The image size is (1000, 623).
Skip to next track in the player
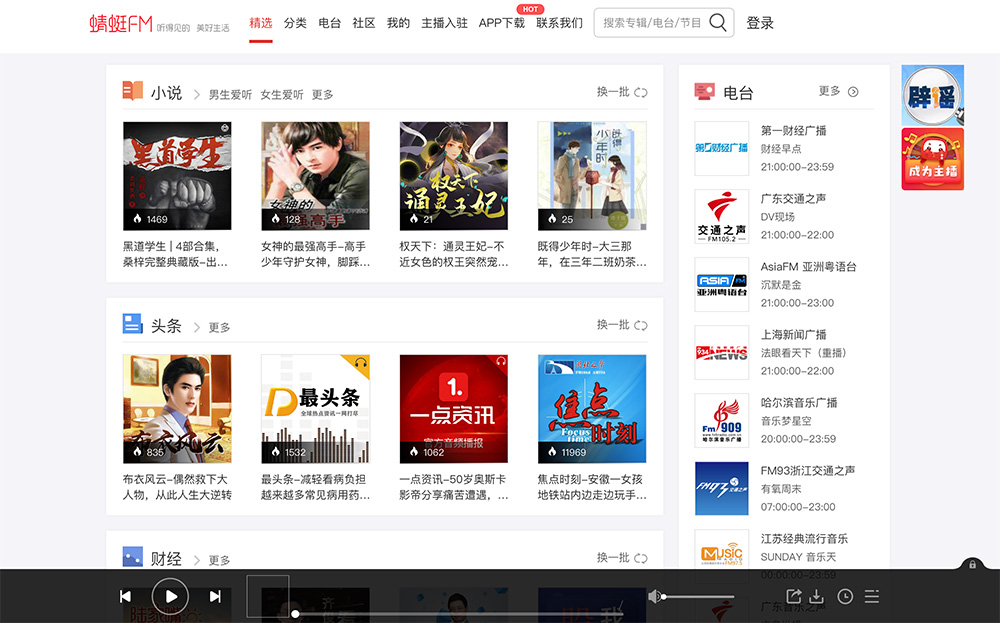(x=214, y=596)
